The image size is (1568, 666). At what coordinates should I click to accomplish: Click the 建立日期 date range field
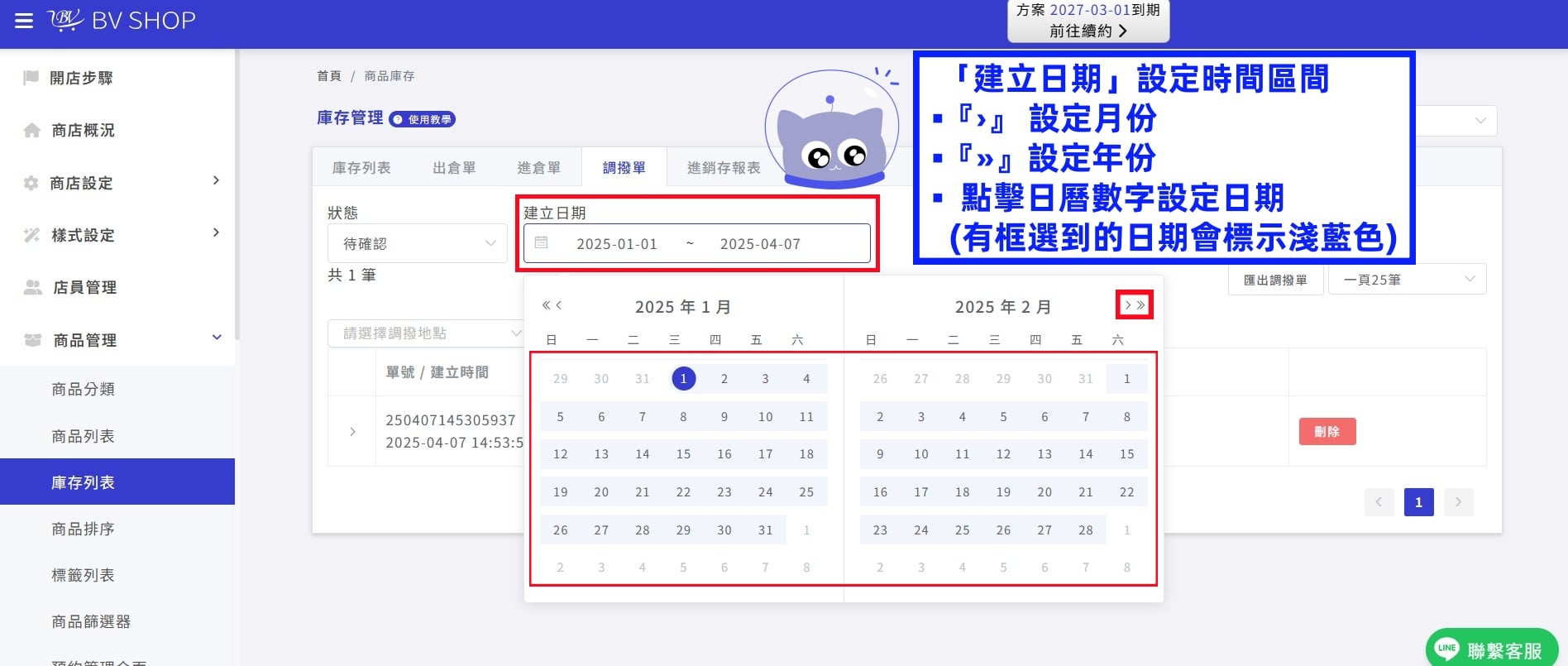697,243
